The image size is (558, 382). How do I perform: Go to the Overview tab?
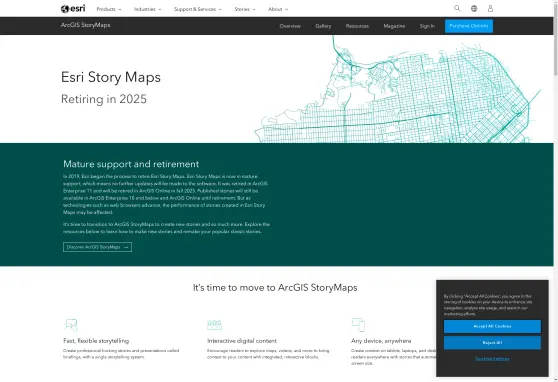pyautogui.click(x=290, y=26)
